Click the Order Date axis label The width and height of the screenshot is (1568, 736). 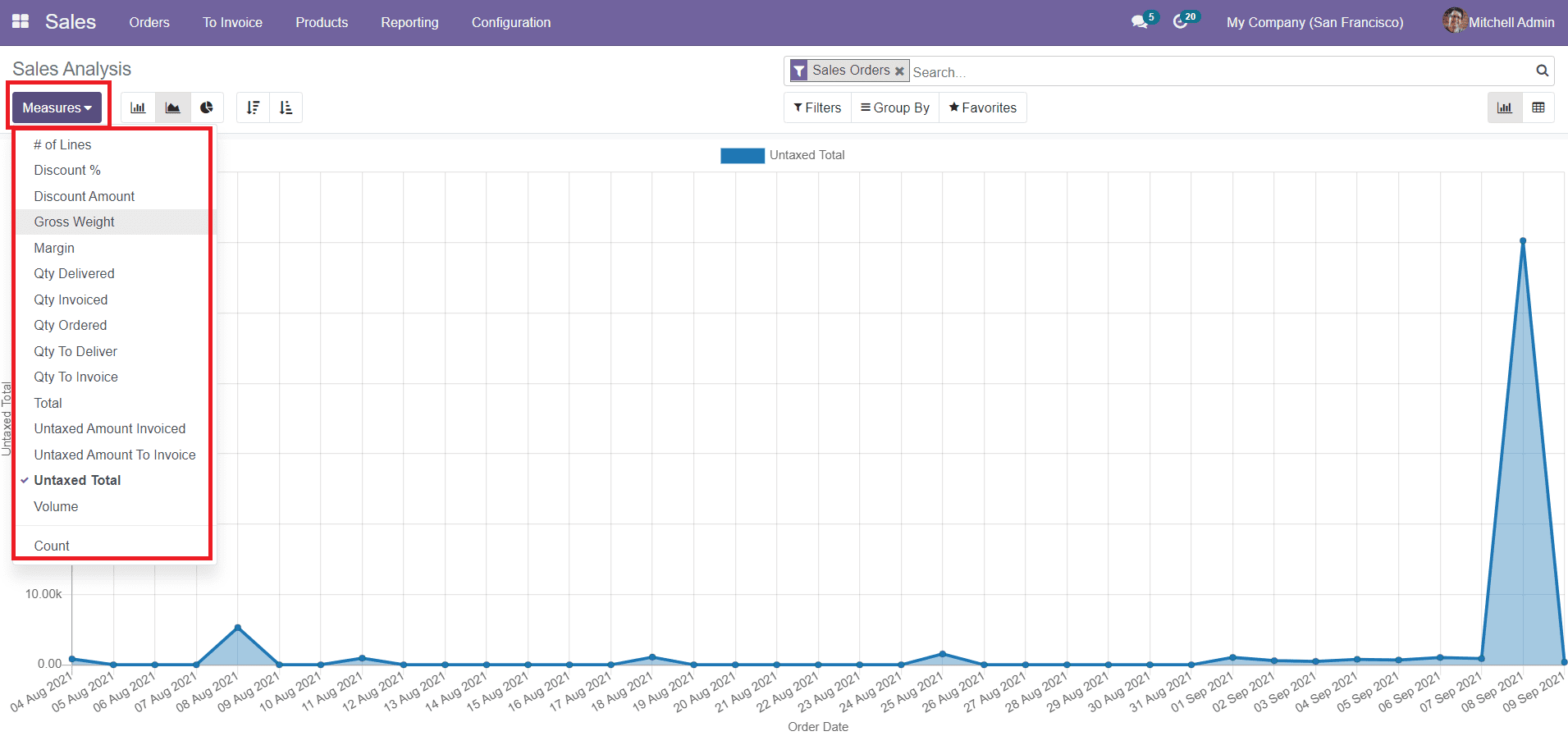click(x=818, y=727)
